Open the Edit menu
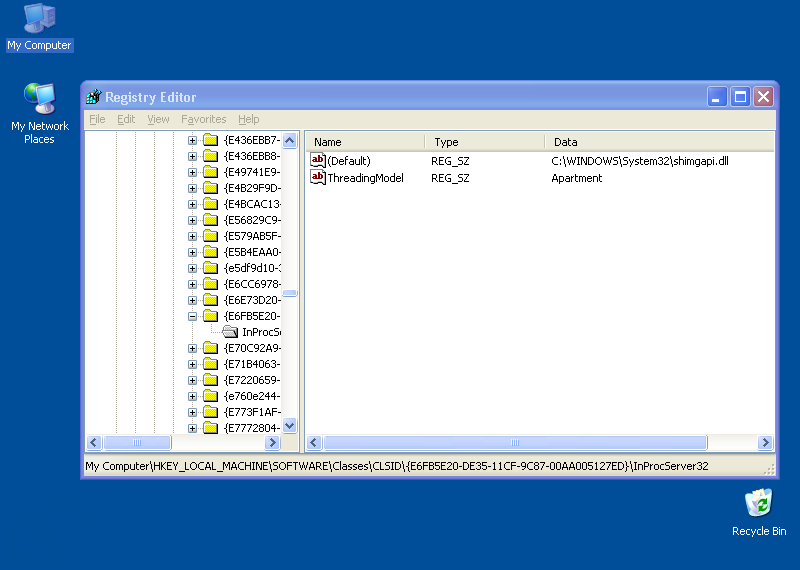Screen dimensions: 800x570 126,119
